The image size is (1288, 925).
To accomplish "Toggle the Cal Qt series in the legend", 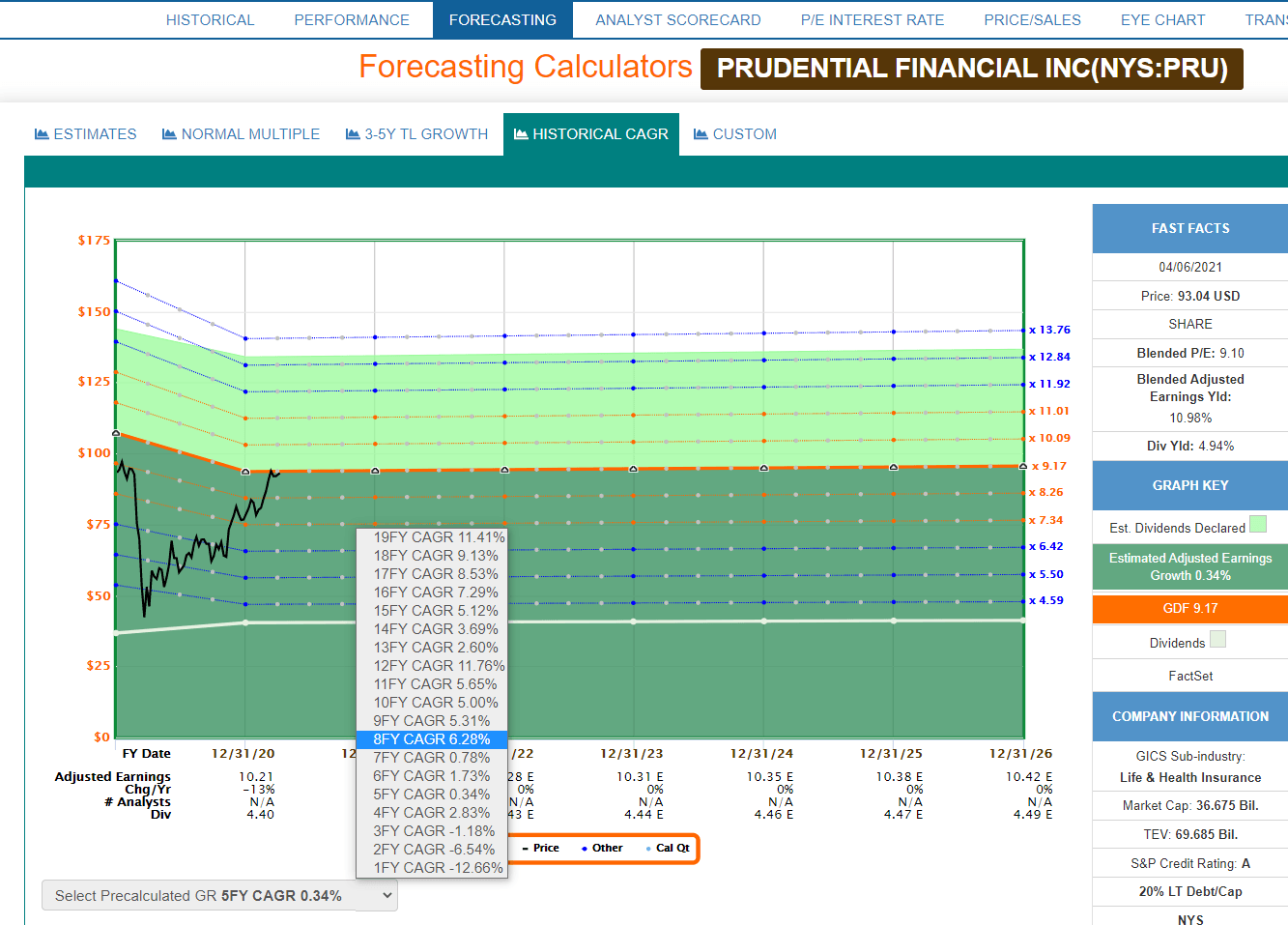I will [x=668, y=848].
